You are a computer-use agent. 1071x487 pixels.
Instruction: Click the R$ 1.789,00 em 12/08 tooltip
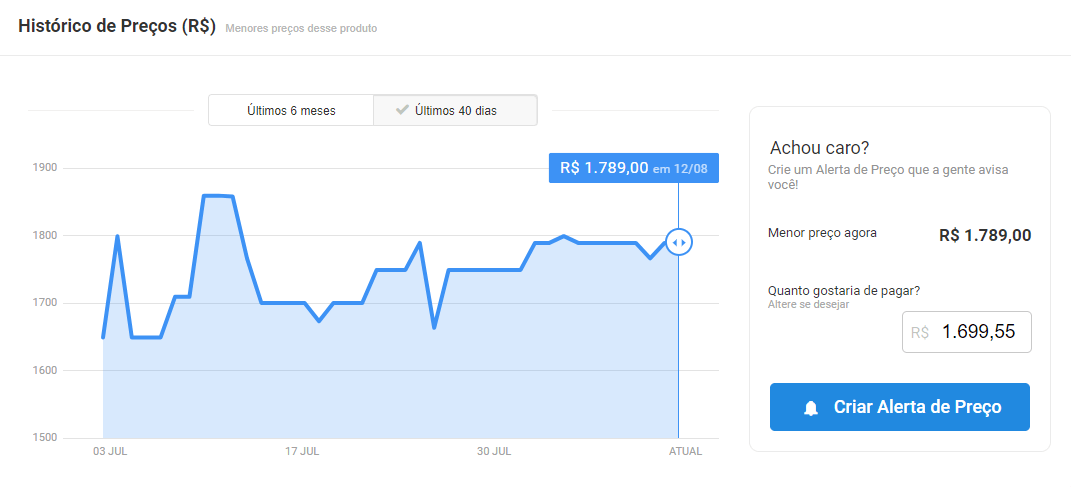(633, 168)
